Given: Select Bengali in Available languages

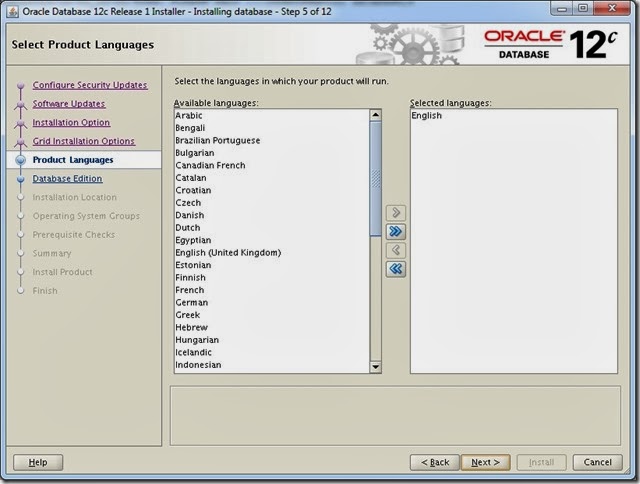Looking at the screenshot, I should [271, 128].
